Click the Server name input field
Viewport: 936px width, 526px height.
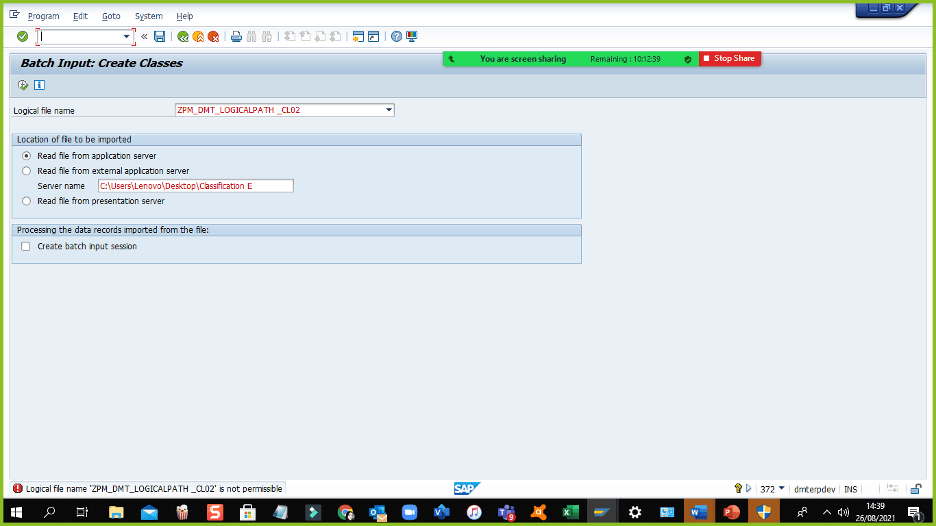pyautogui.click(x=195, y=186)
